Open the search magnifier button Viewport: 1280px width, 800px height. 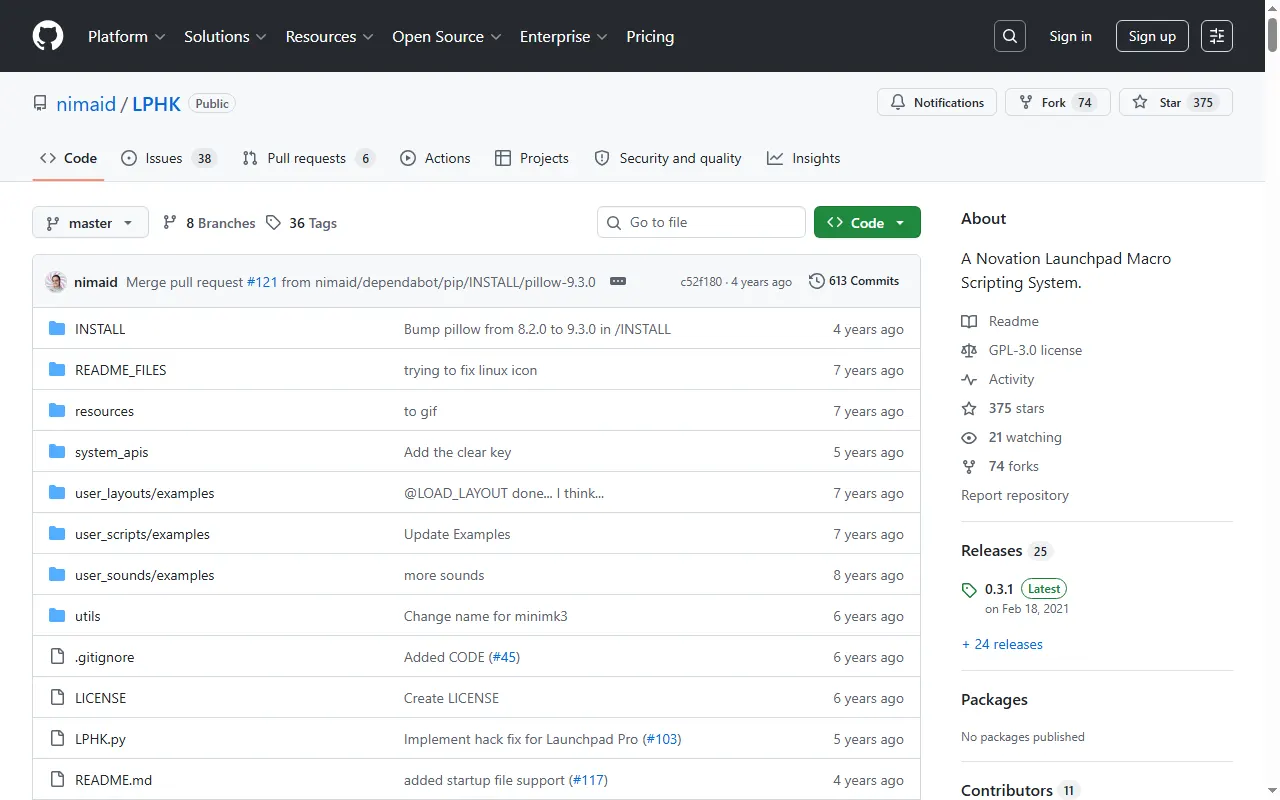tap(1010, 36)
